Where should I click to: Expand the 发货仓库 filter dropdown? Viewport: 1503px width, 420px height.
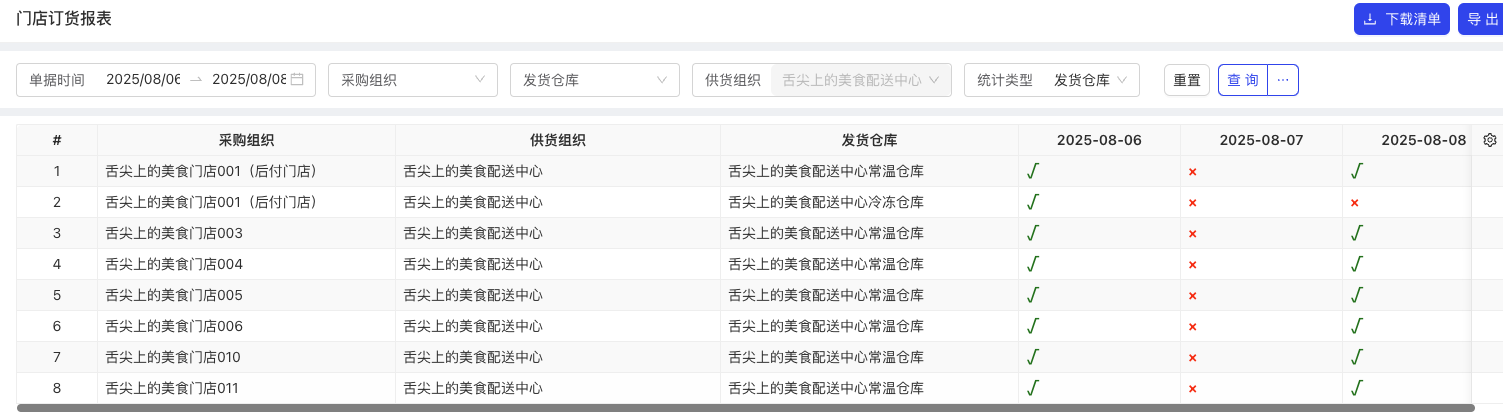coord(594,80)
